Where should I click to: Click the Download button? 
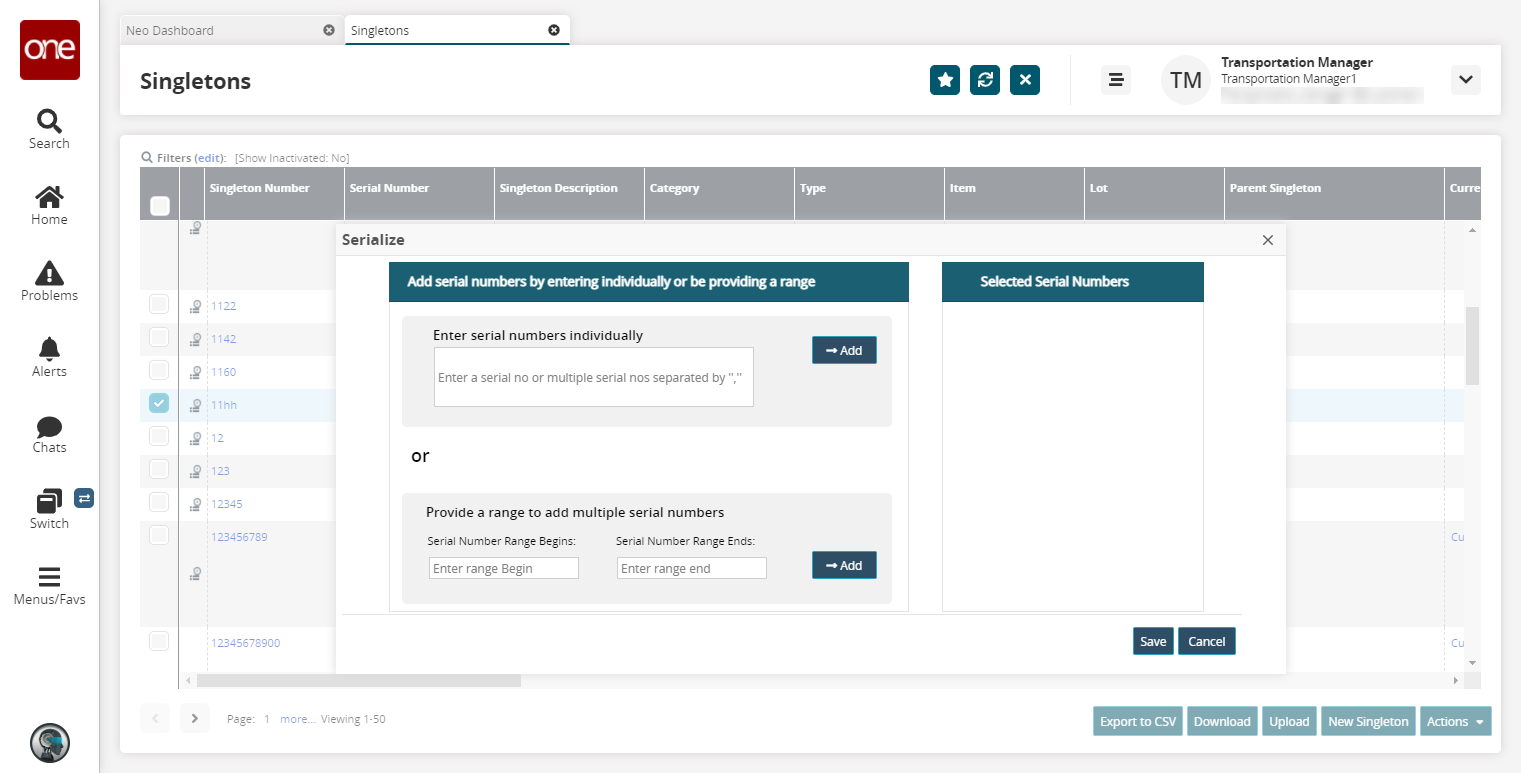(1222, 722)
